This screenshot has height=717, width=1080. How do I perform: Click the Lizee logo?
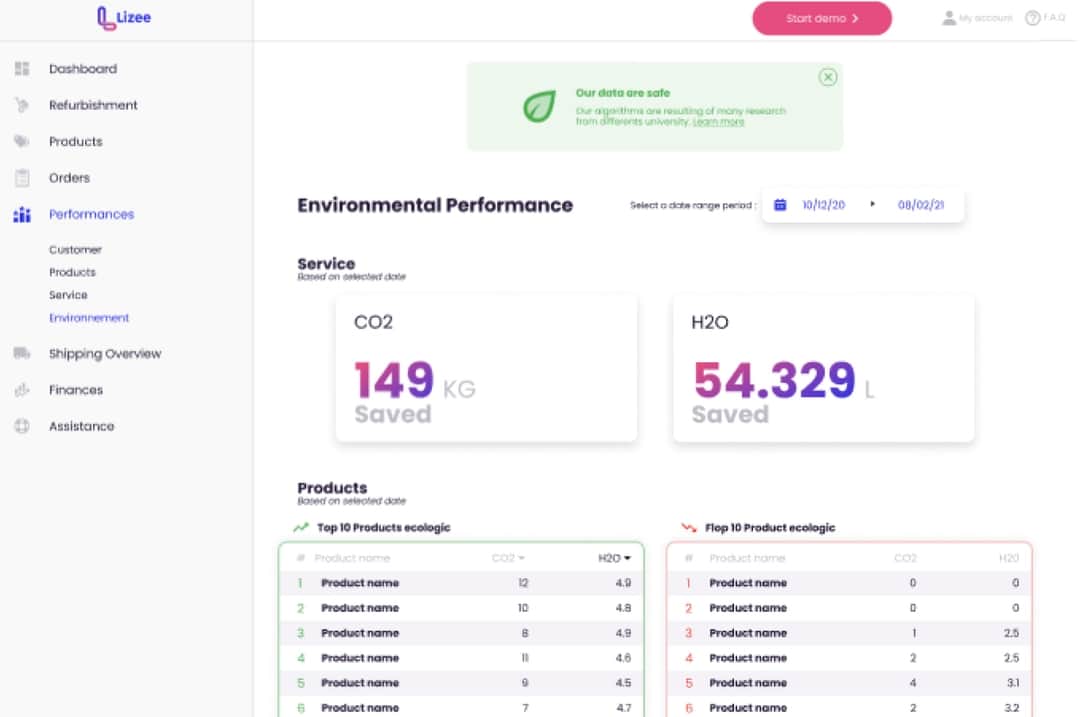(x=125, y=17)
